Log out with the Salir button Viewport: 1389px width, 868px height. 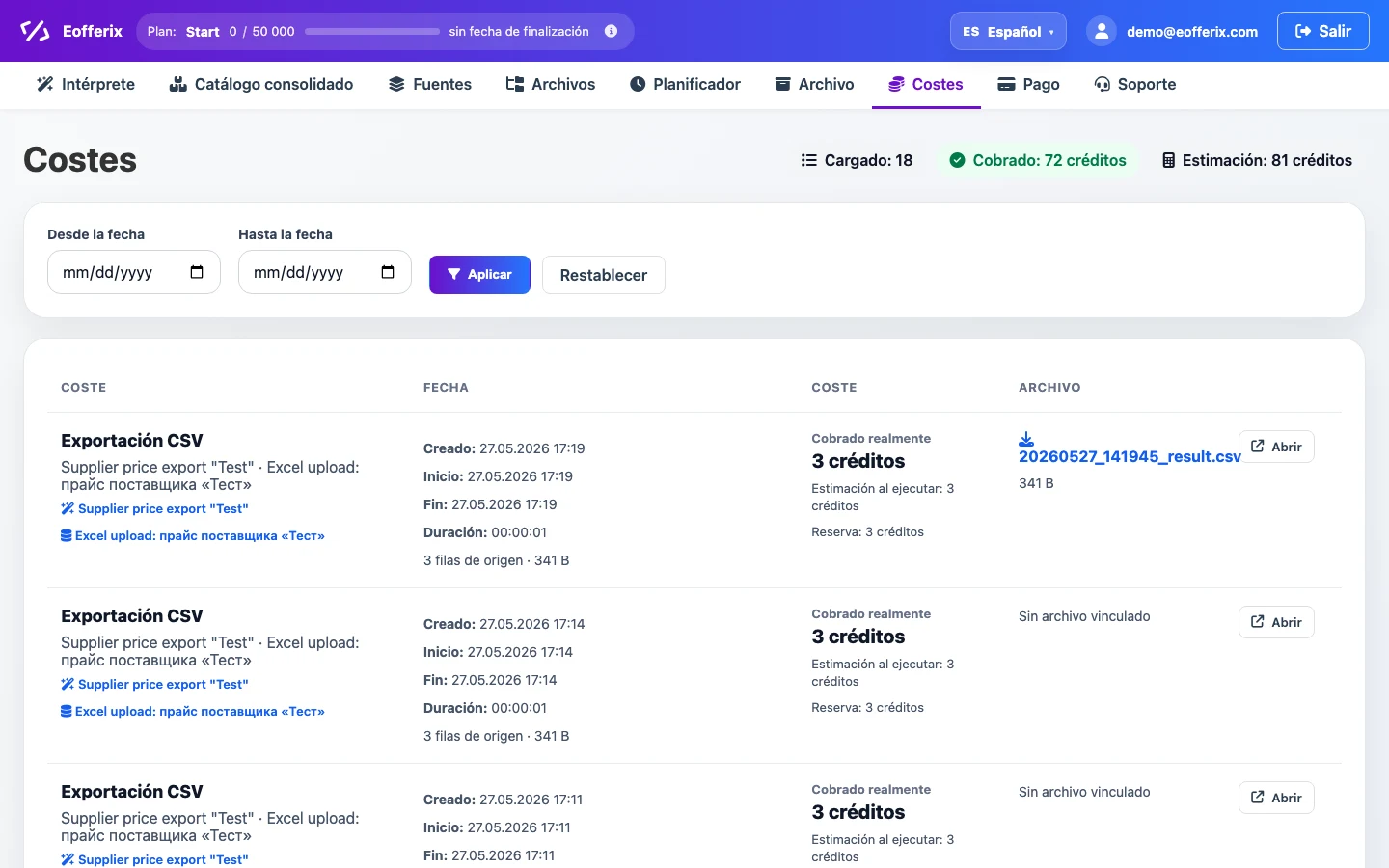click(x=1323, y=31)
